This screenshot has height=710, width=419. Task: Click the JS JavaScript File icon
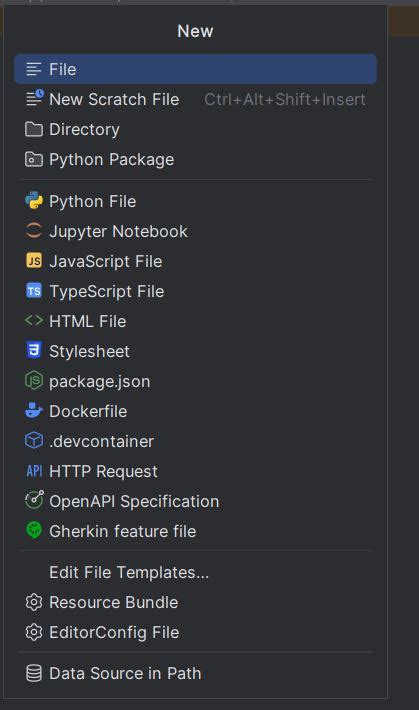(34, 261)
